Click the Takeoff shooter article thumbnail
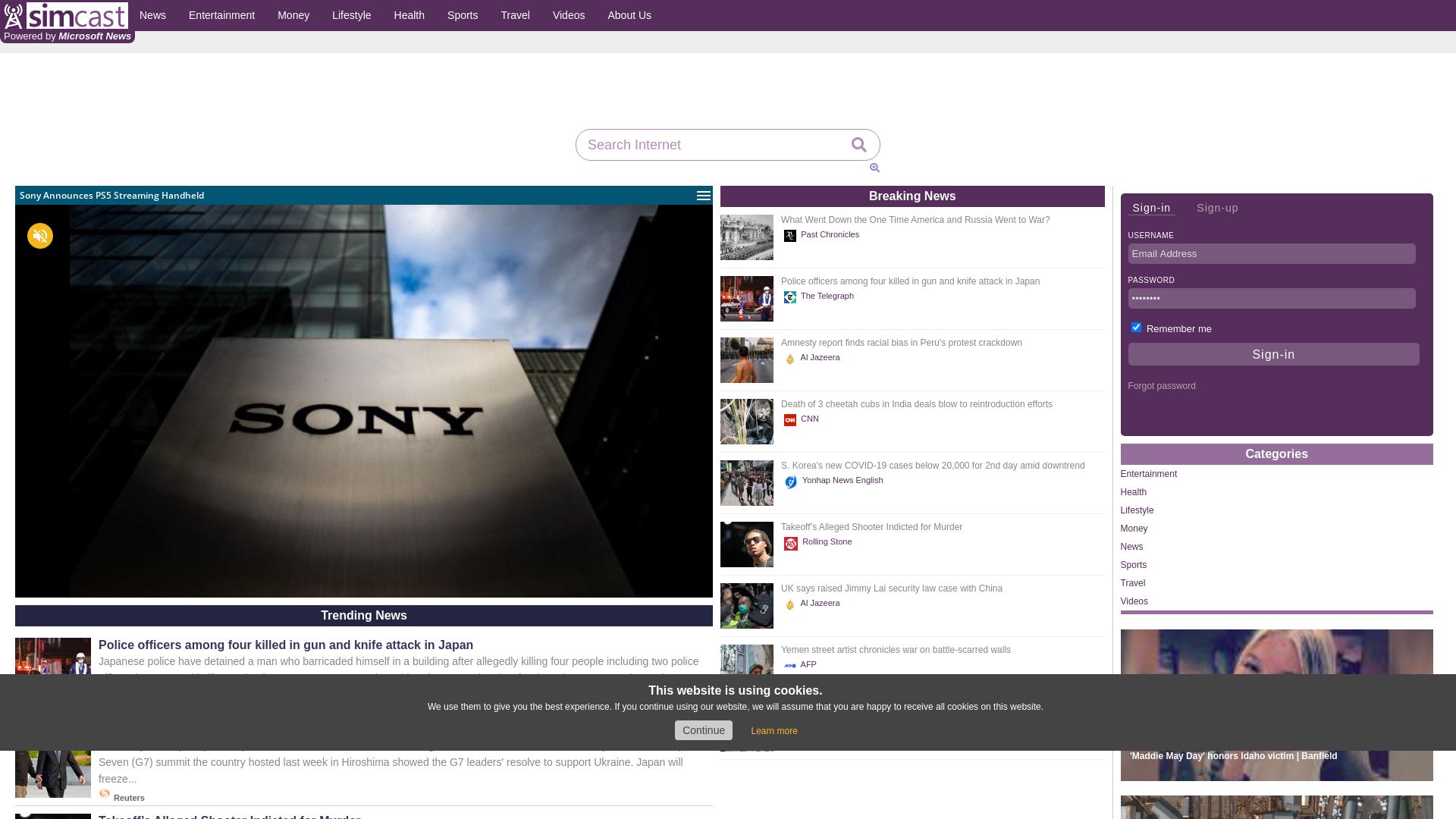Screen dimensions: 1456x819 (x=747, y=544)
